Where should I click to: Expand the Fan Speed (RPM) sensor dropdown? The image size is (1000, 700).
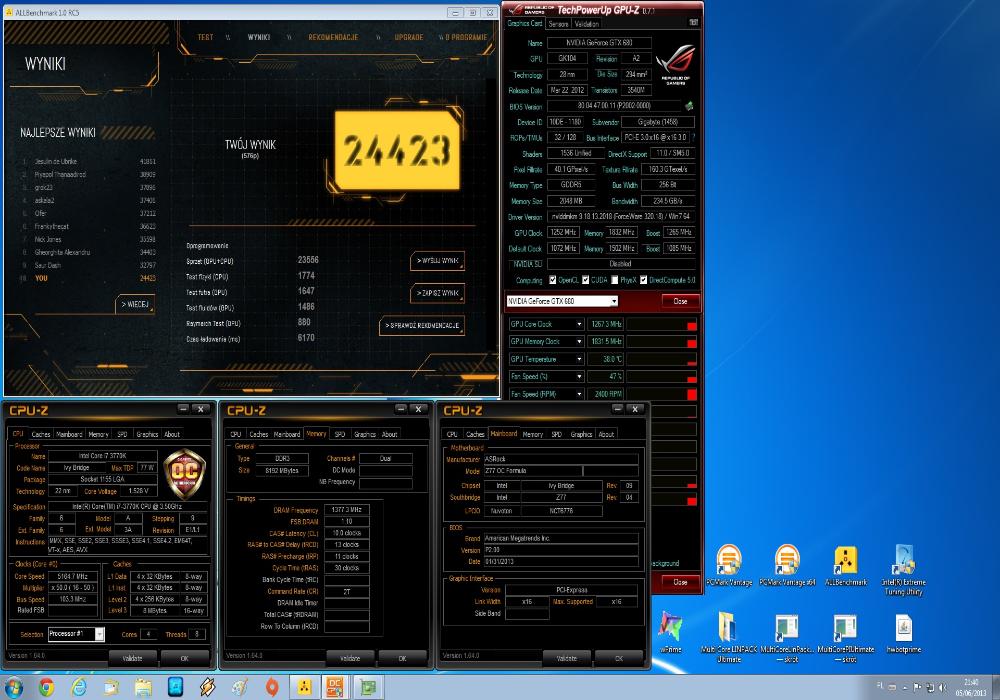point(579,394)
